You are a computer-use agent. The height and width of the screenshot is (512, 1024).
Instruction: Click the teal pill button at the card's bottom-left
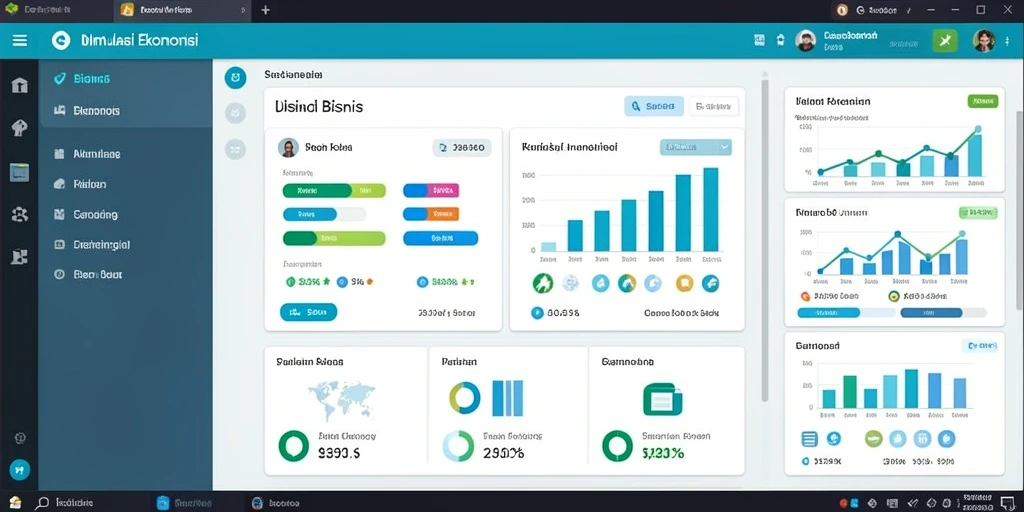coord(308,312)
